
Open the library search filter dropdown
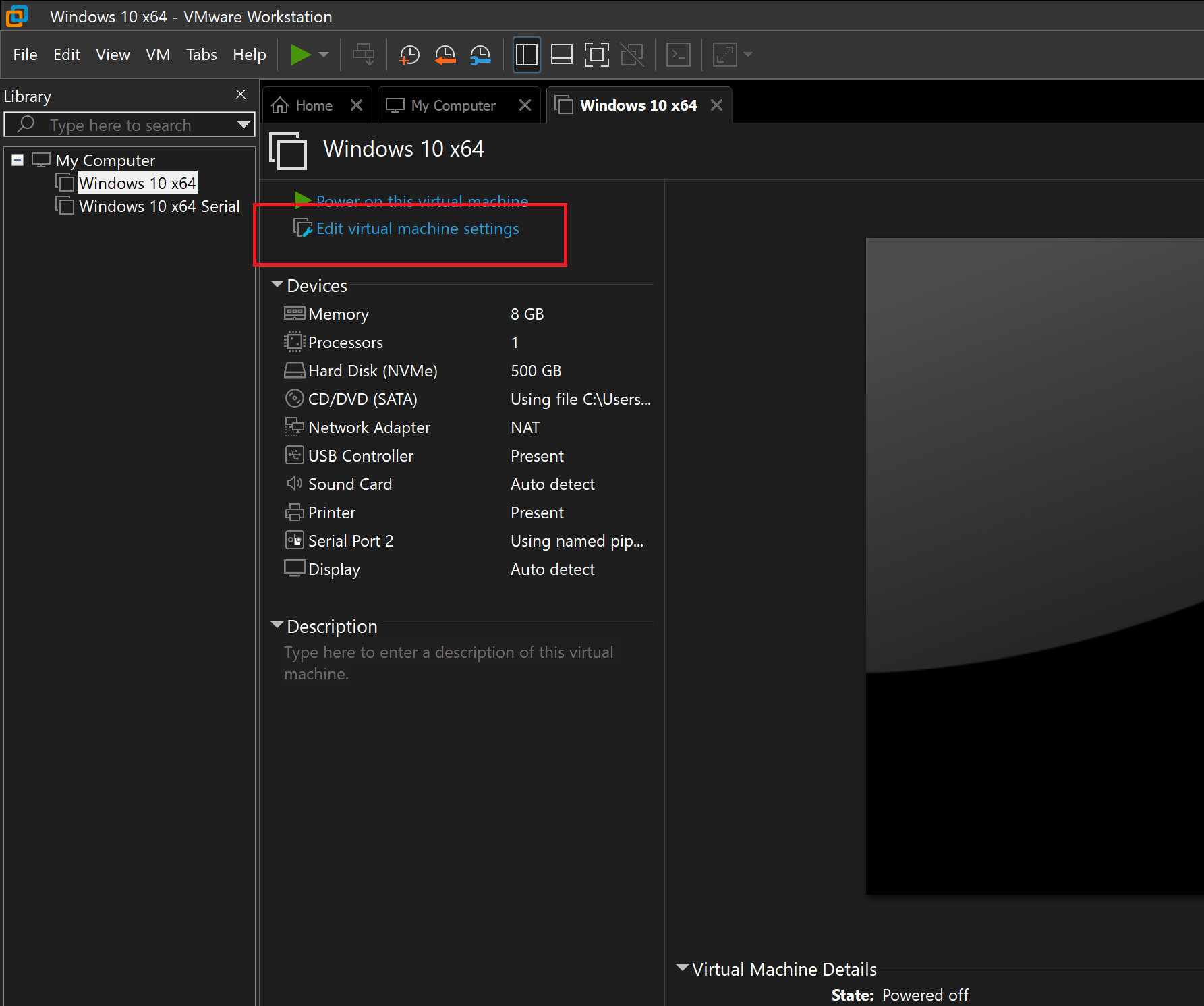243,125
